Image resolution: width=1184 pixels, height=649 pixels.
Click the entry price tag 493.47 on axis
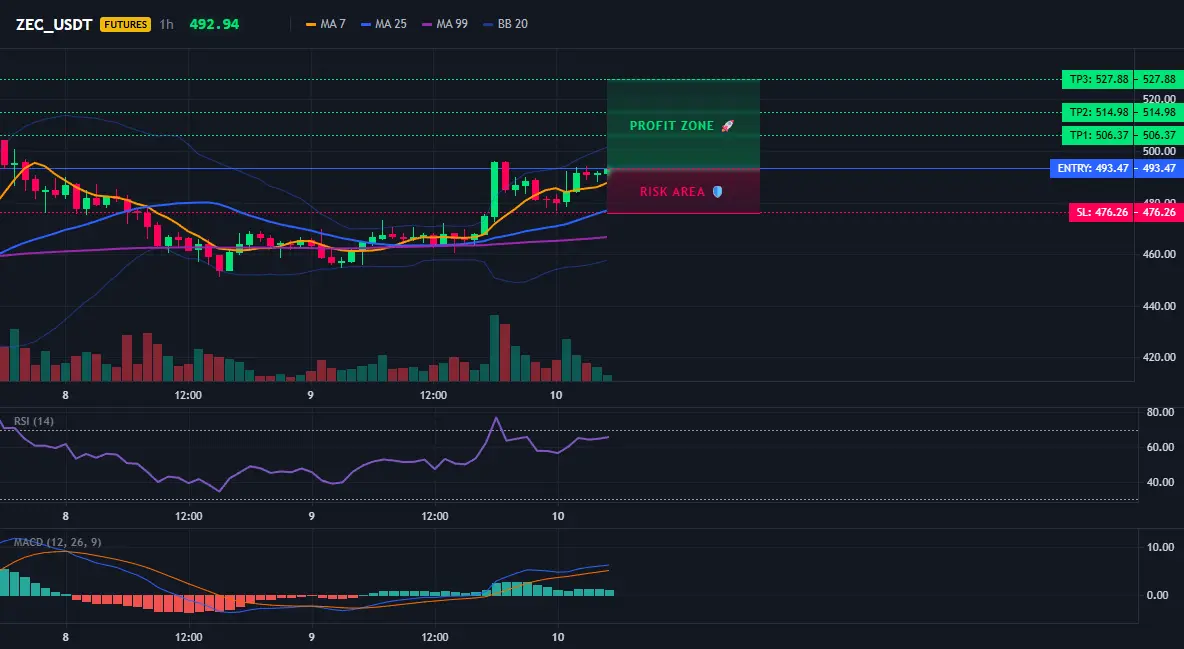(1158, 168)
